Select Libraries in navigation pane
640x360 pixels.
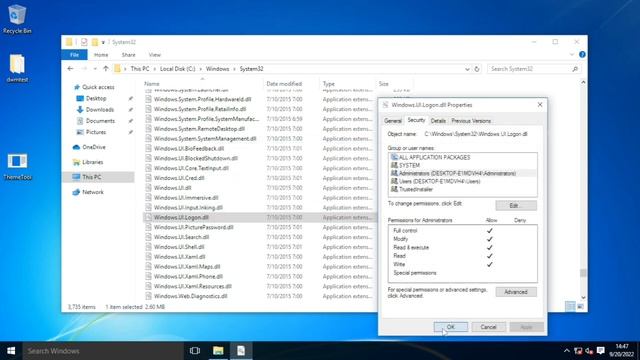[92, 162]
